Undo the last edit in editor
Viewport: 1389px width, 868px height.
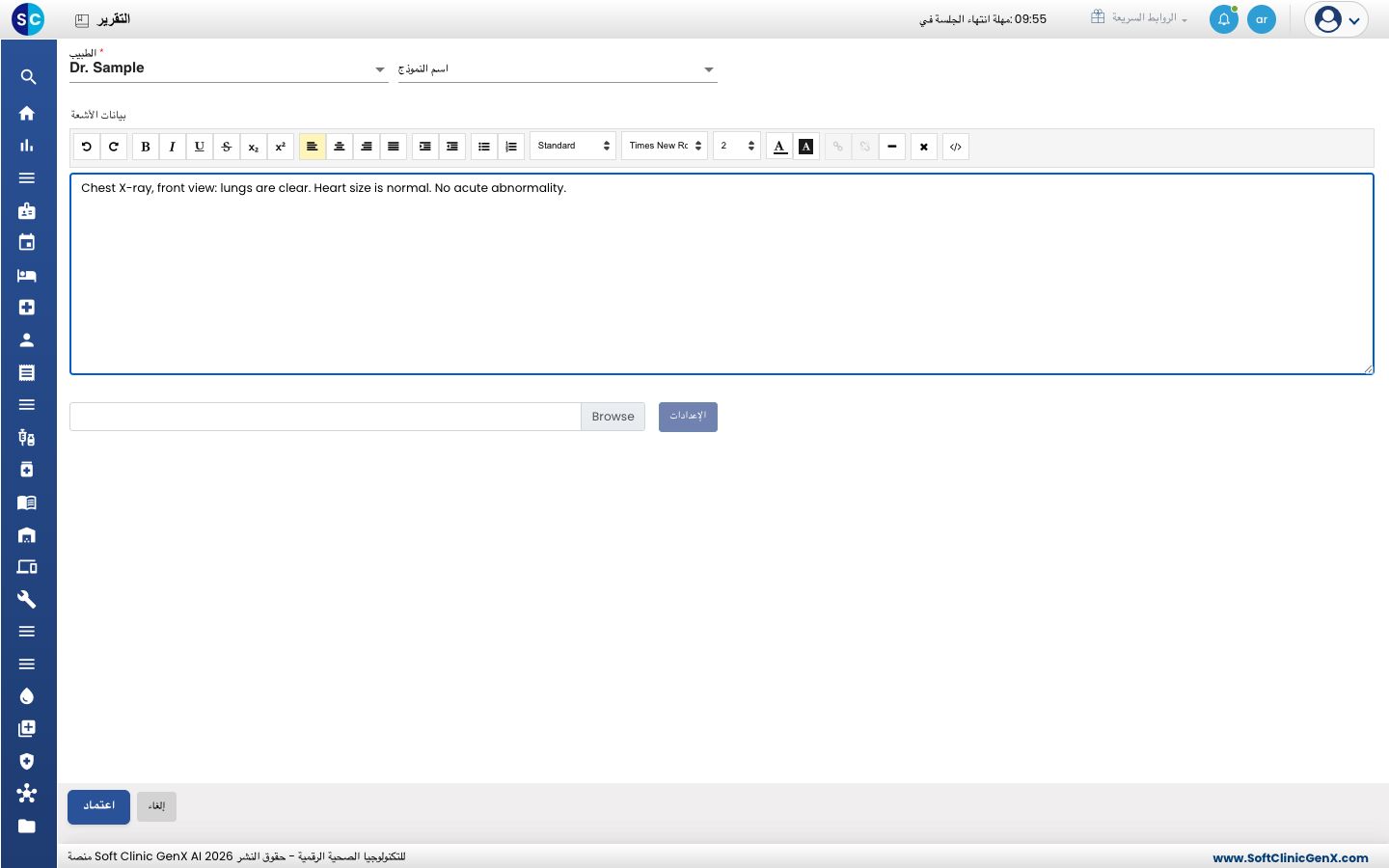coord(87,147)
